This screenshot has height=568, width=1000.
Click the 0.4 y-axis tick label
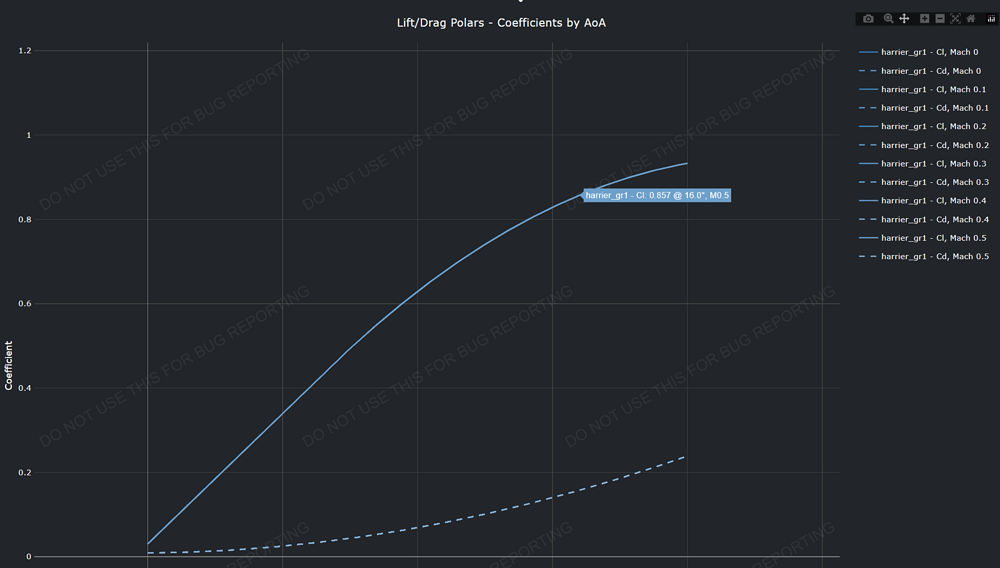pyautogui.click(x=25, y=388)
